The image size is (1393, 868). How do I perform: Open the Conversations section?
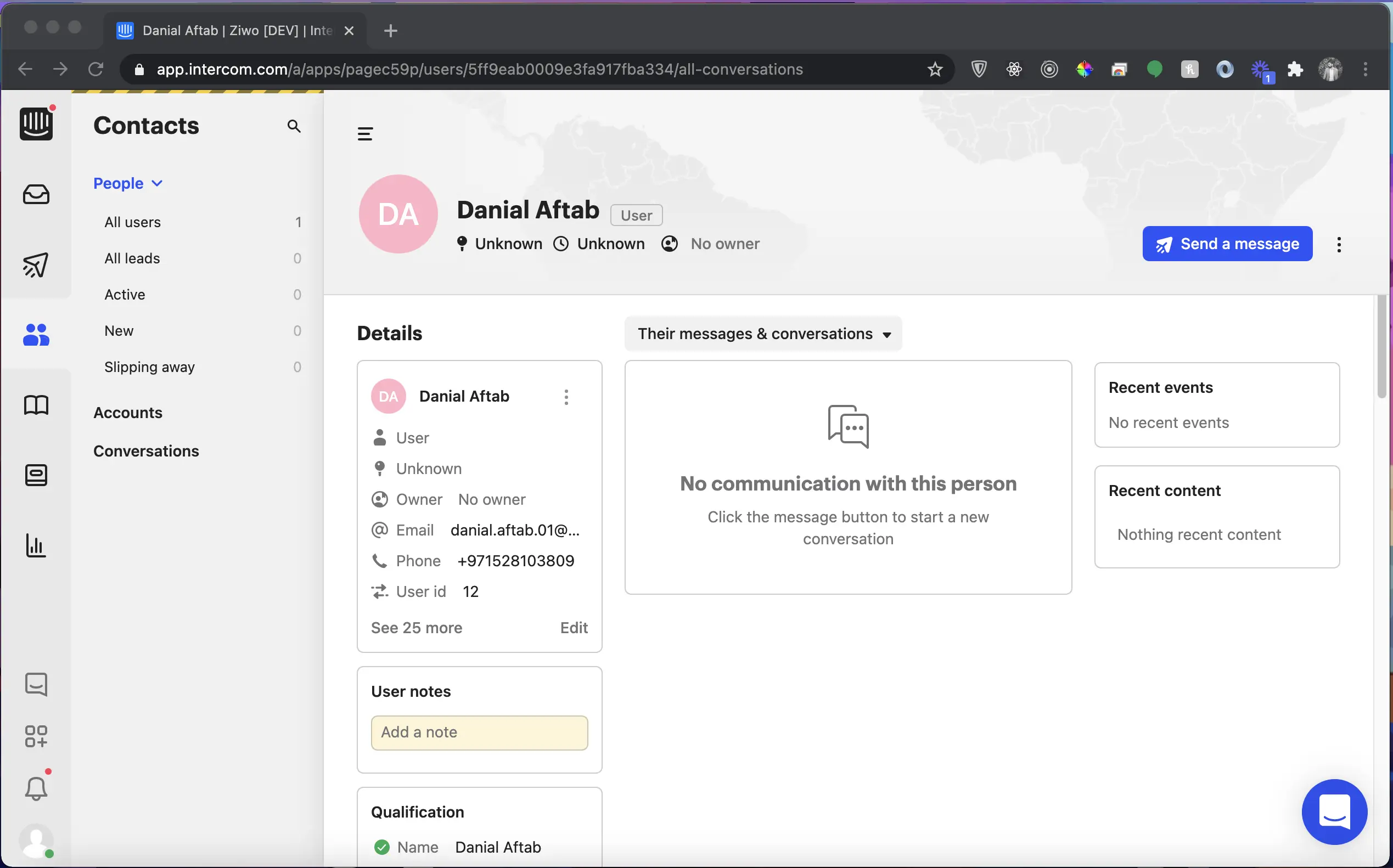point(146,451)
